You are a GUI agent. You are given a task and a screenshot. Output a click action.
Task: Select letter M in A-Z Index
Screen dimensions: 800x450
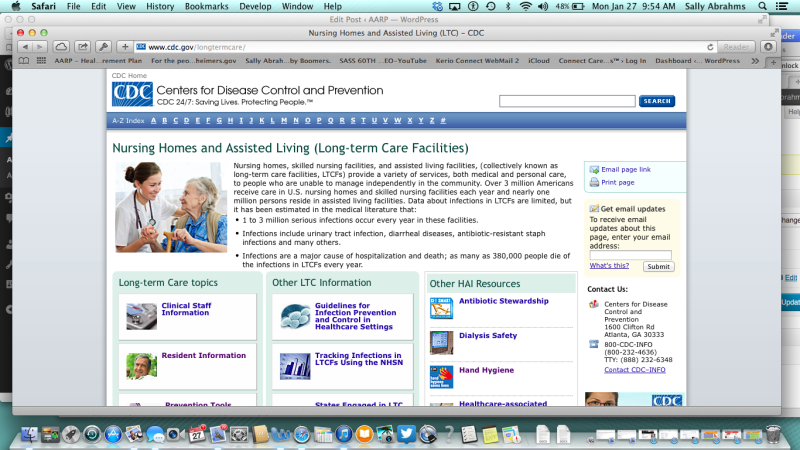[284, 120]
